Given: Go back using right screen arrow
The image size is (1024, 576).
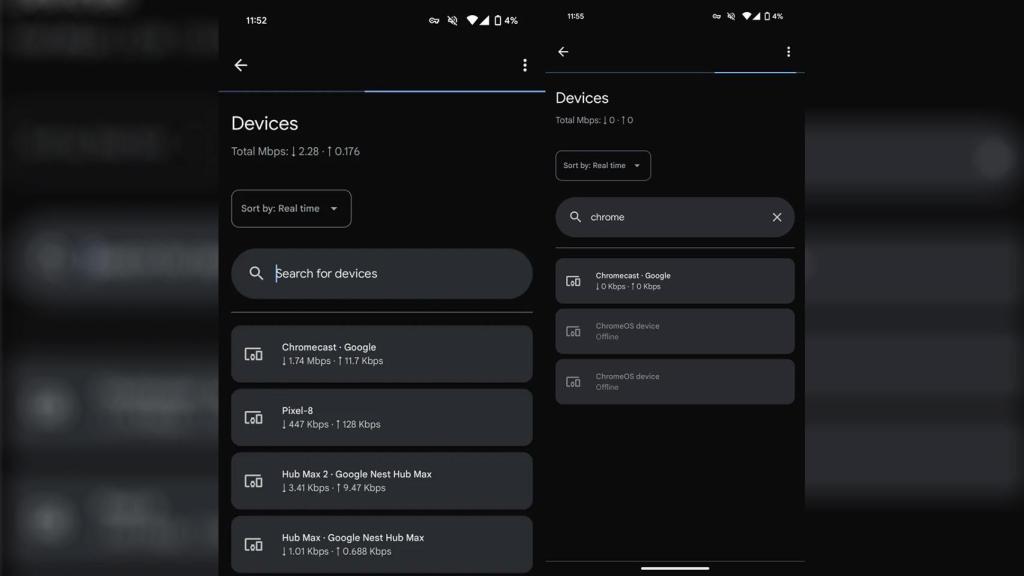Looking at the screenshot, I should (563, 52).
